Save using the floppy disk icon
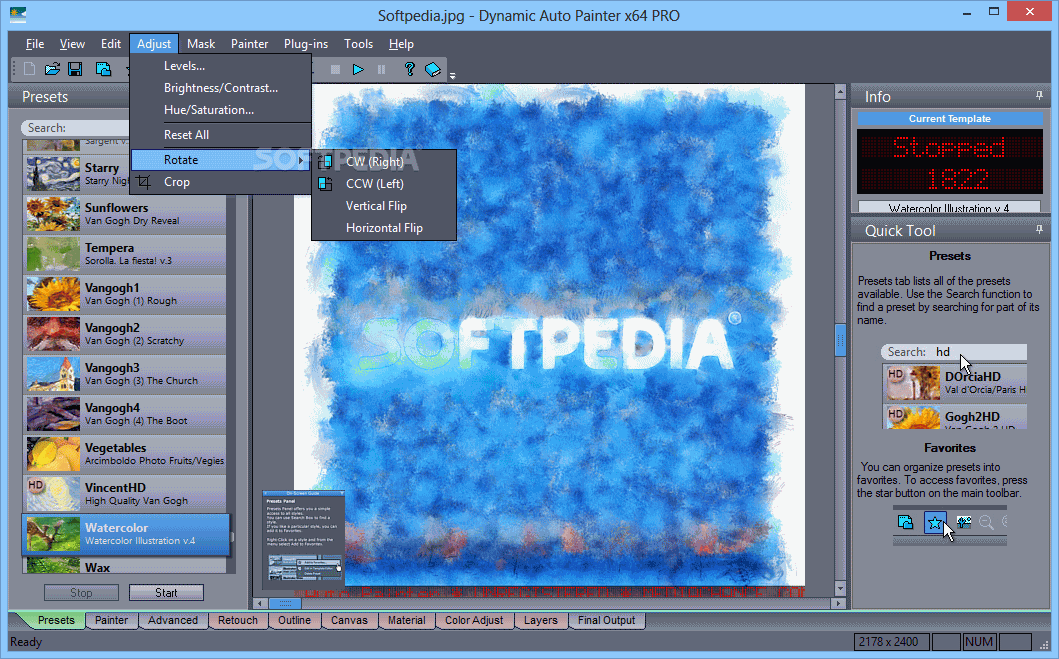Viewport: 1059px width, 659px height. tap(75, 69)
